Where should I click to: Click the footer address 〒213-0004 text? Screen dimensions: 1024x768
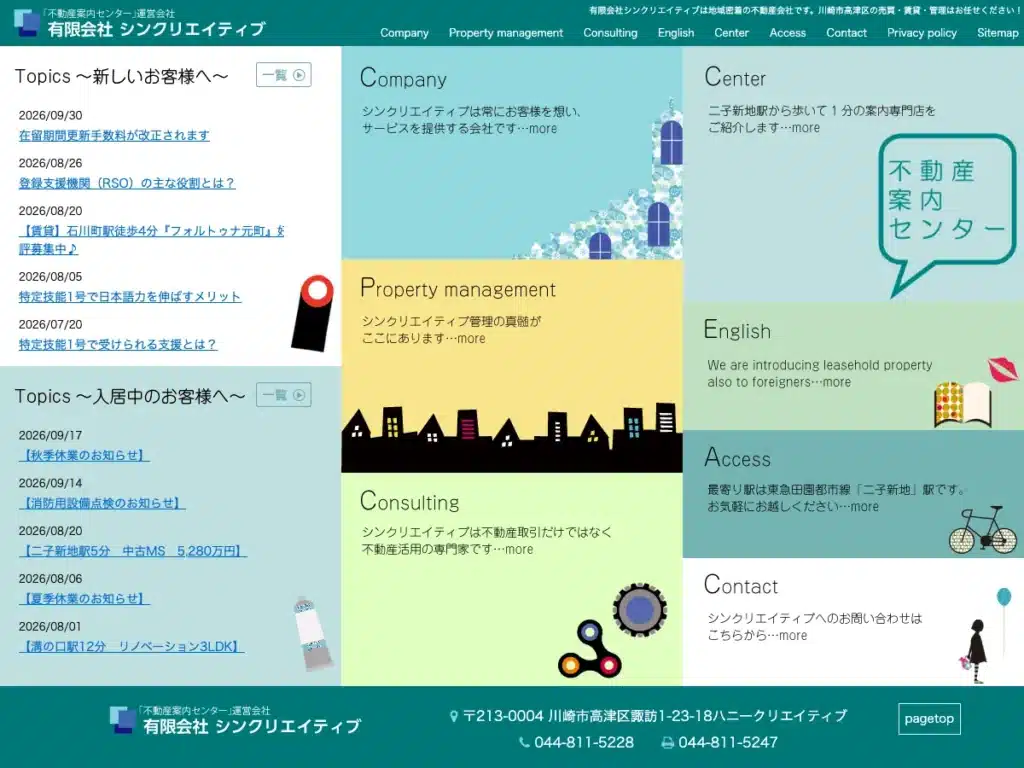click(x=655, y=716)
